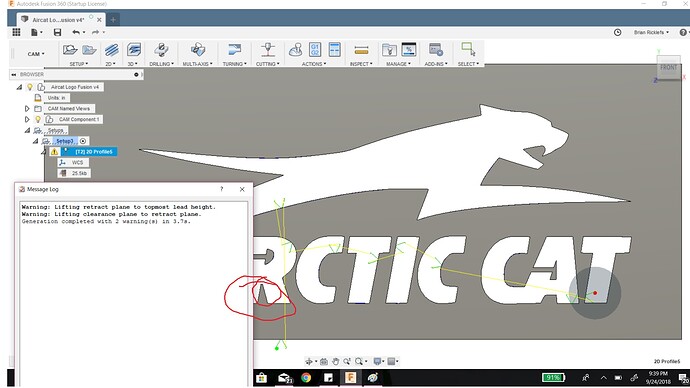690x388 pixels.
Task: Click the Look At camera icon
Action: (x=323, y=362)
